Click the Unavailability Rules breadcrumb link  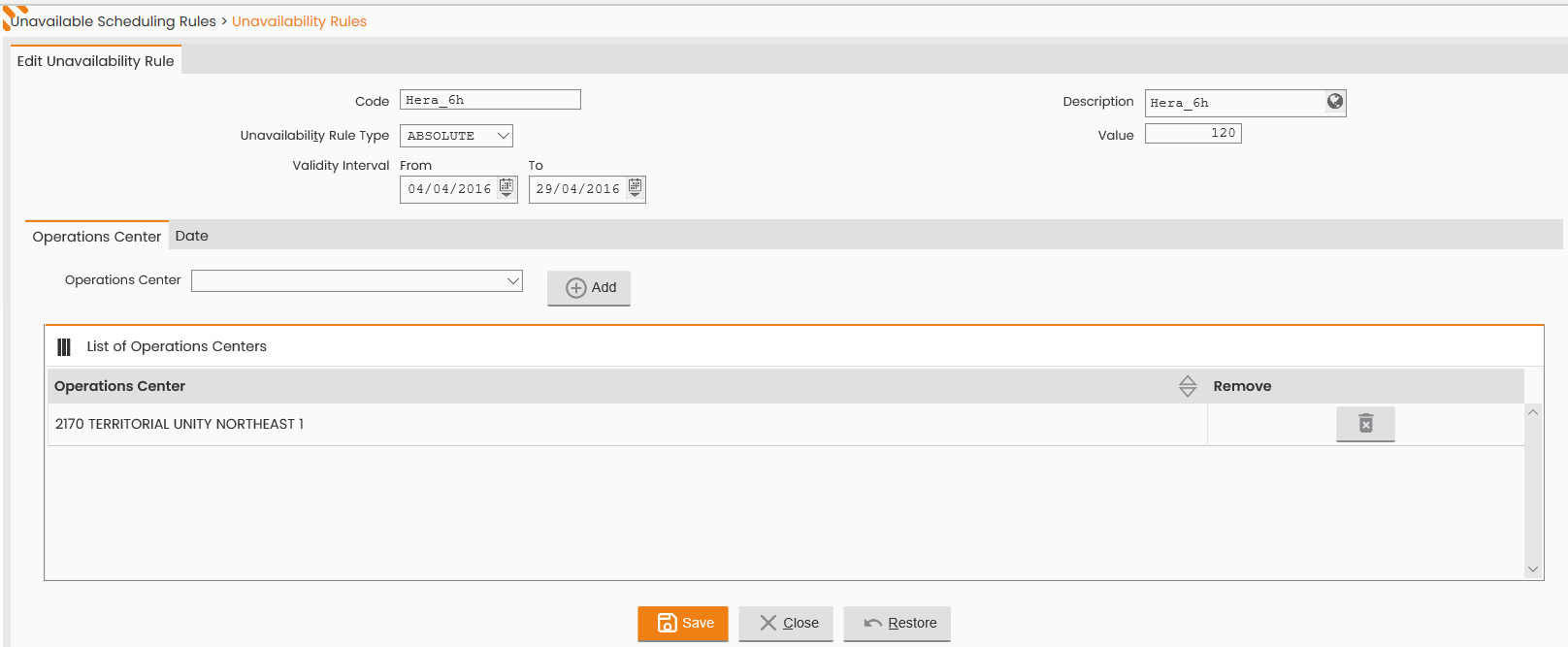299,21
